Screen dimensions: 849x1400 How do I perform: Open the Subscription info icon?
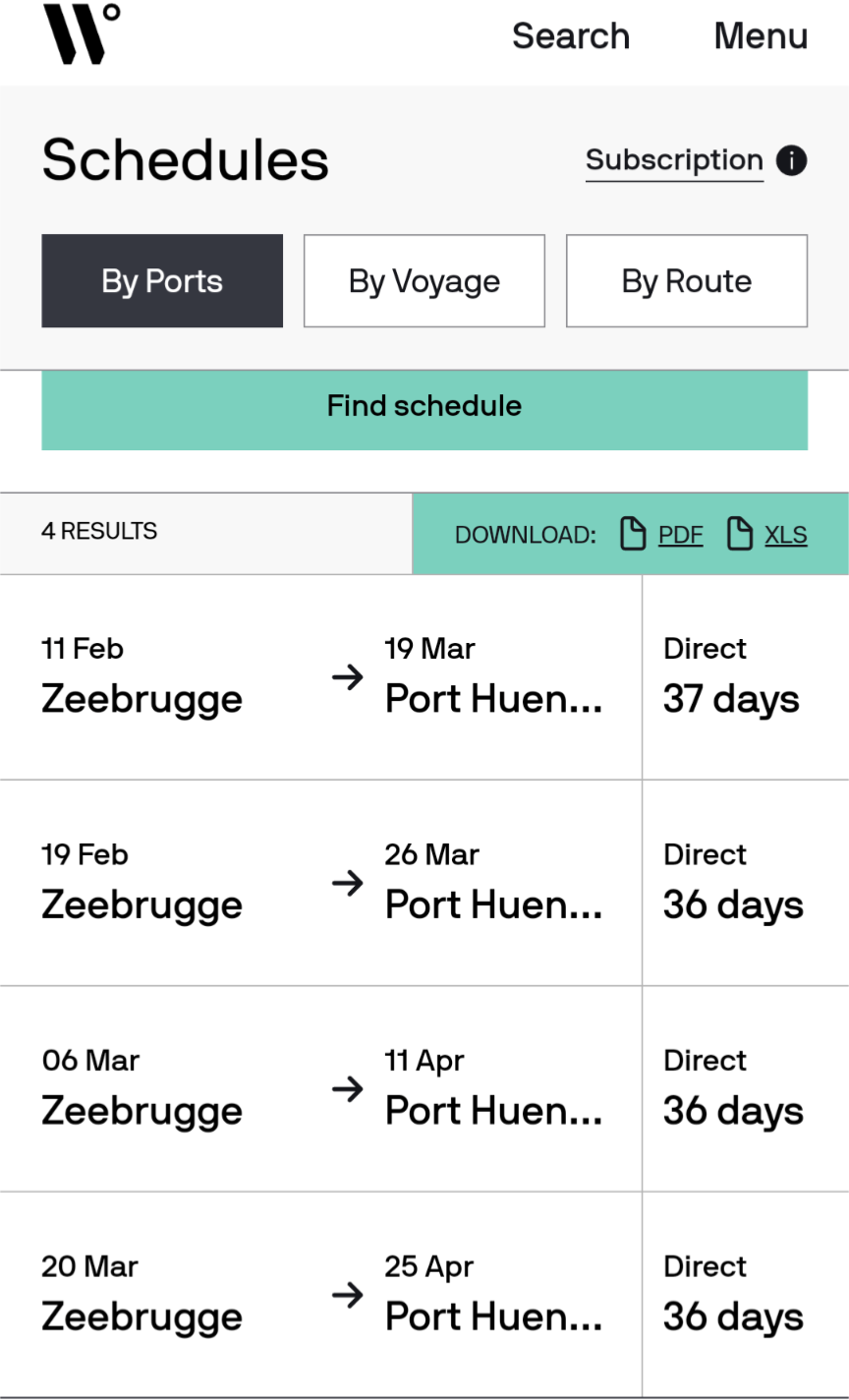pyautogui.click(x=791, y=160)
